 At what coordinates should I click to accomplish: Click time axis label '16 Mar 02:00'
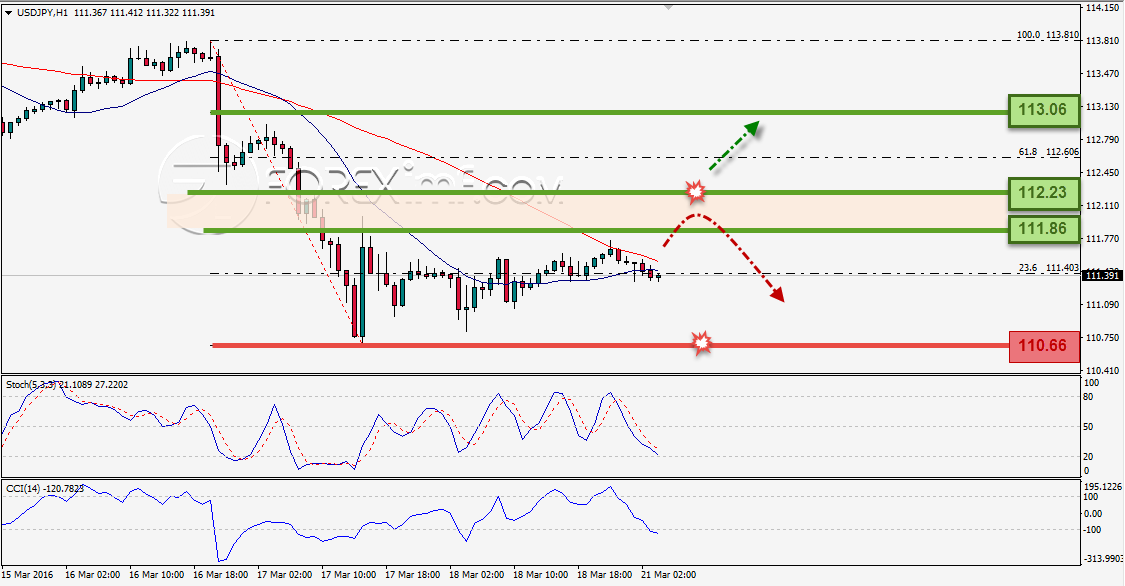pos(93,575)
